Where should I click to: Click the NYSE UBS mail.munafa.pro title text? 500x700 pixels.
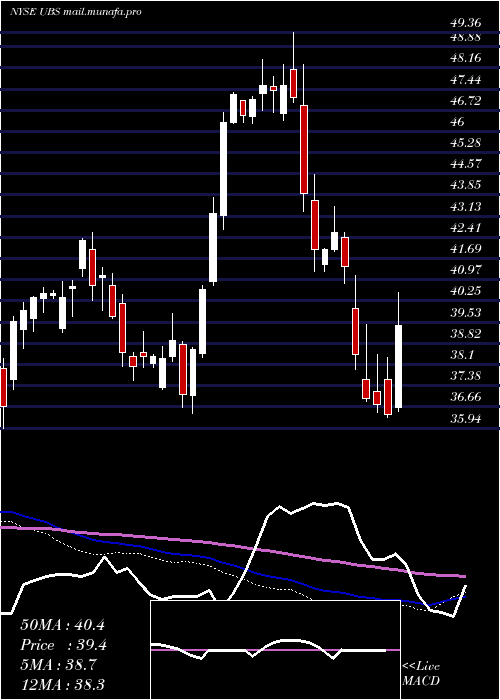(76, 12)
